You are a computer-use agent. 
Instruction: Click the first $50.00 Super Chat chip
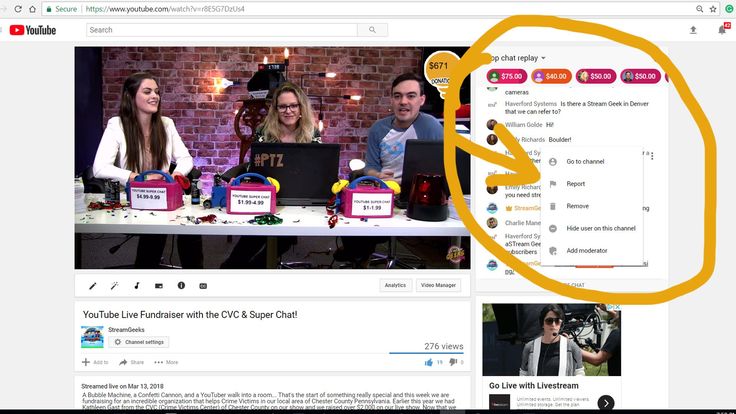tap(596, 76)
